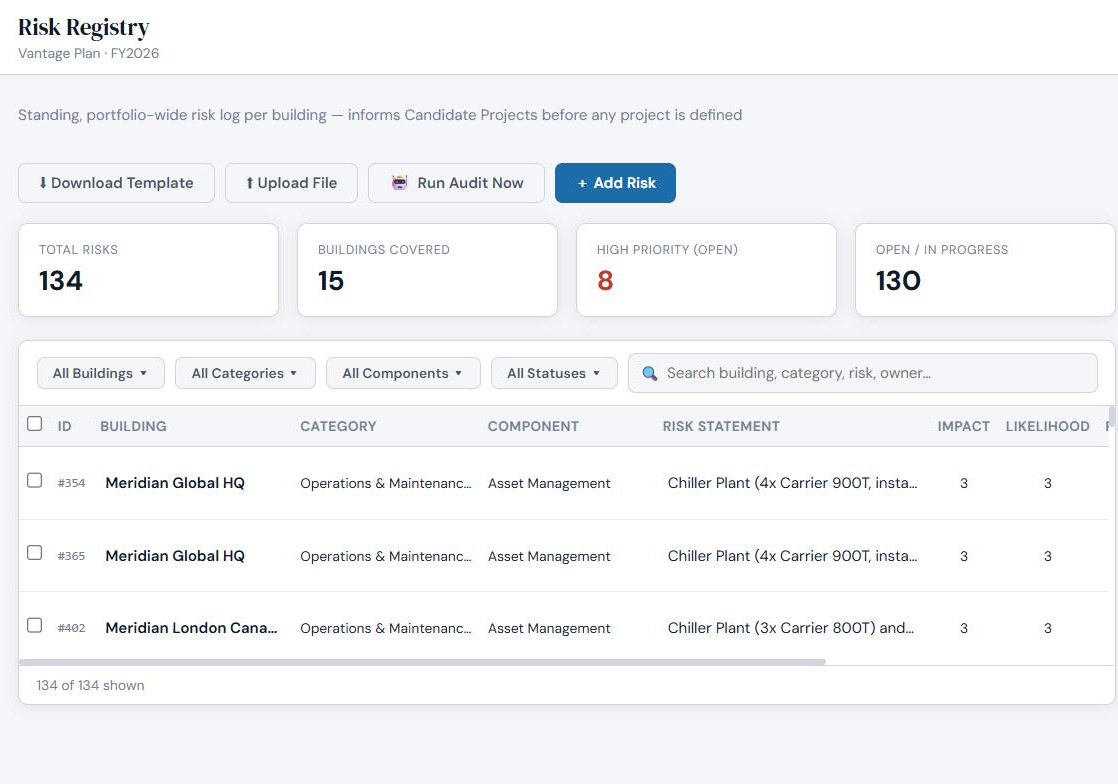Click Meridian Global HQ in row #365
This screenshot has height=784, width=1118.
[175, 556]
